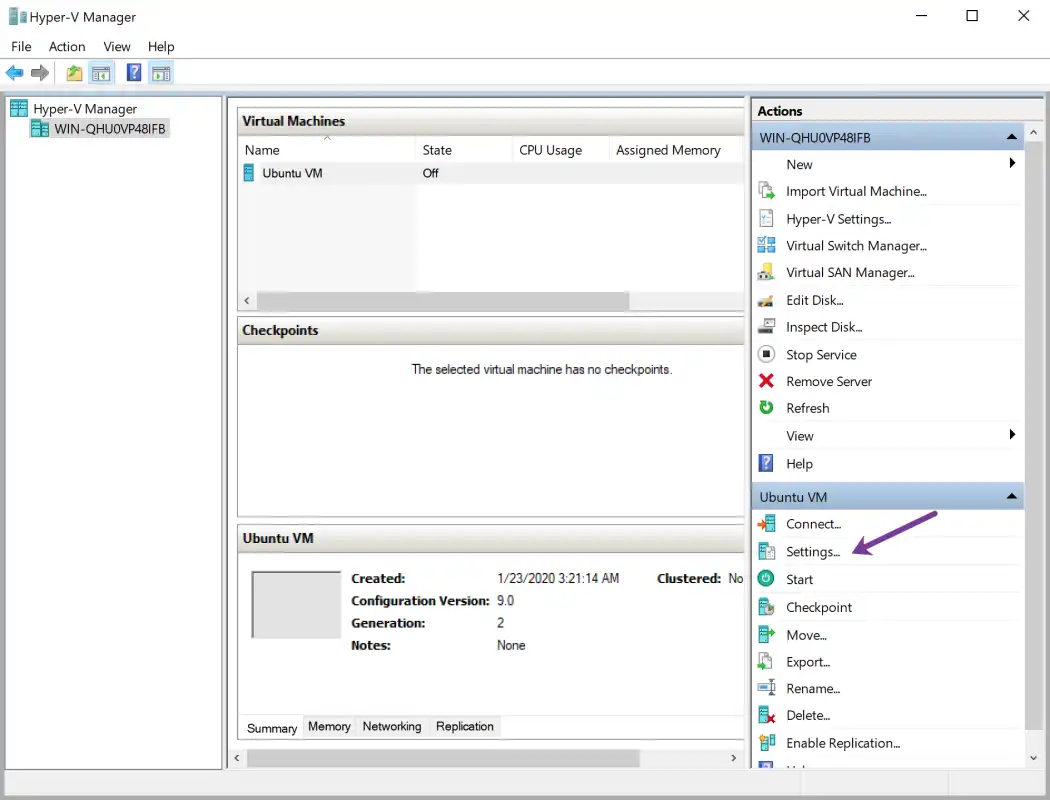The image size is (1050, 800).
Task: Collapse the WIN-QHU0VP48IFB actions section
Action: click(1011, 137)
